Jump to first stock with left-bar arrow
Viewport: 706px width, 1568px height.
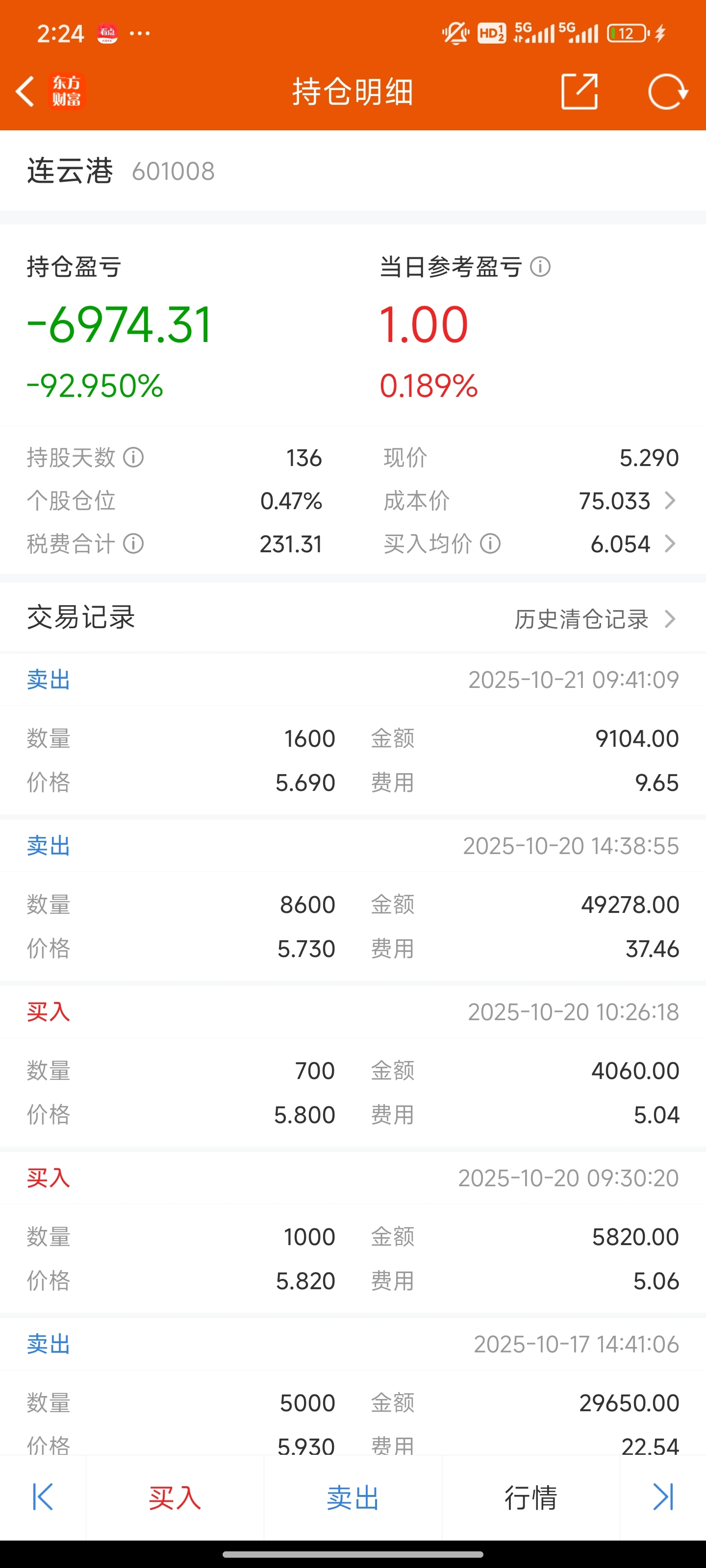[x=43, y=1497]
